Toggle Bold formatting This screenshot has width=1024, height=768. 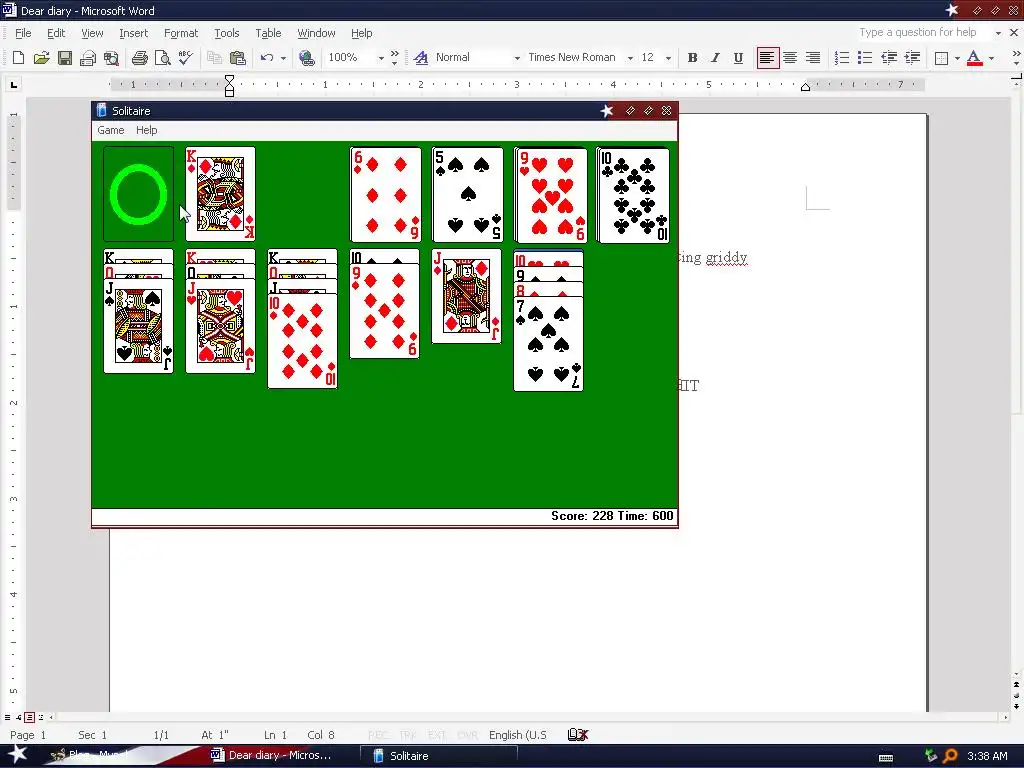click(x=692, y=57)
